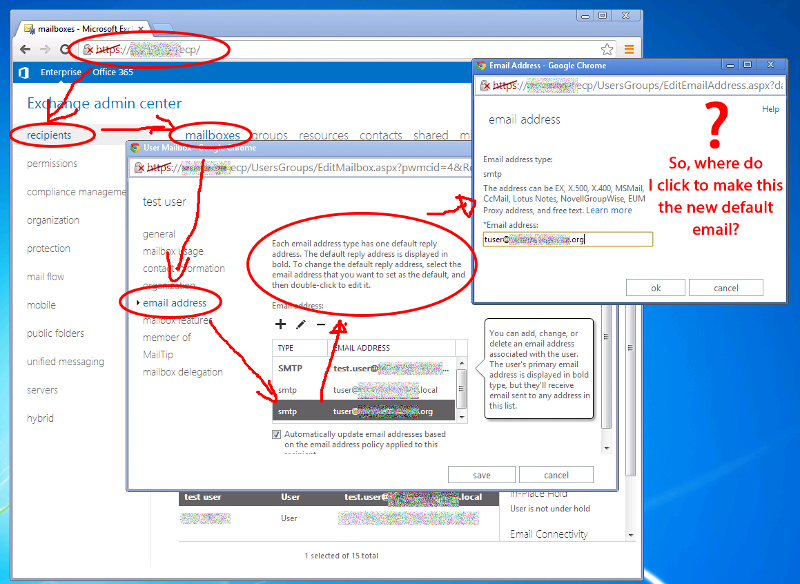Toggle automatically update email addresses checkbox
The height and width of the screenshot is (584, 800).
point(277,435)
